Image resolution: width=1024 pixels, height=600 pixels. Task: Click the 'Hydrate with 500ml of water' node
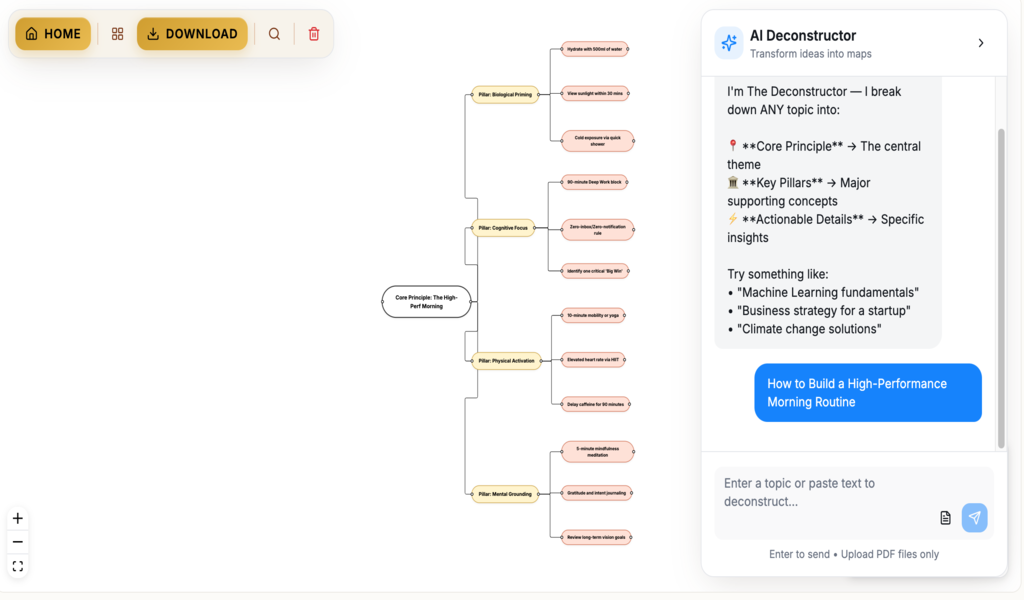coord(595,49)
